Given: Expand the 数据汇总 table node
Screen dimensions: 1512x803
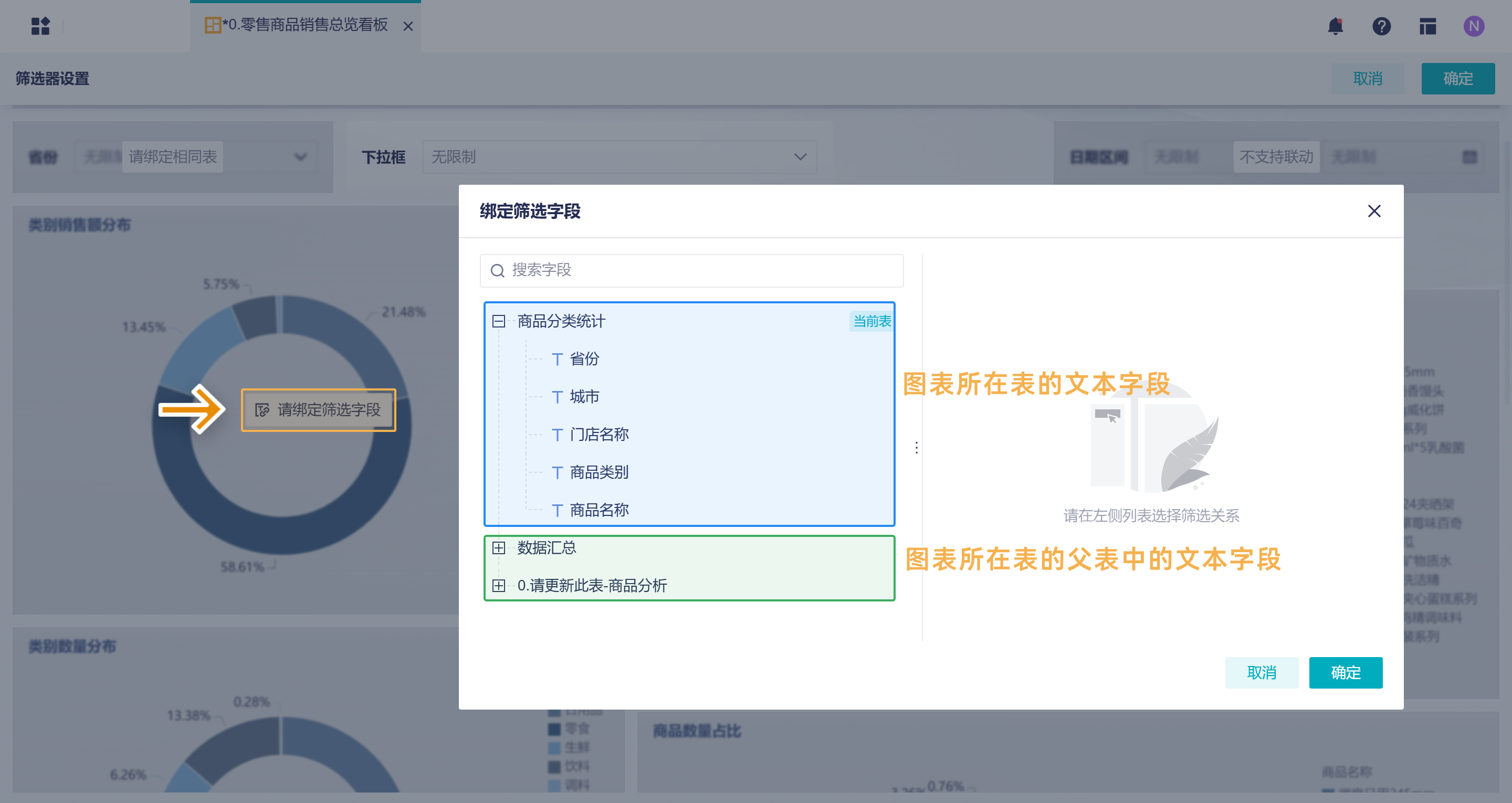Looking at the screenshot, I should 498,547.
